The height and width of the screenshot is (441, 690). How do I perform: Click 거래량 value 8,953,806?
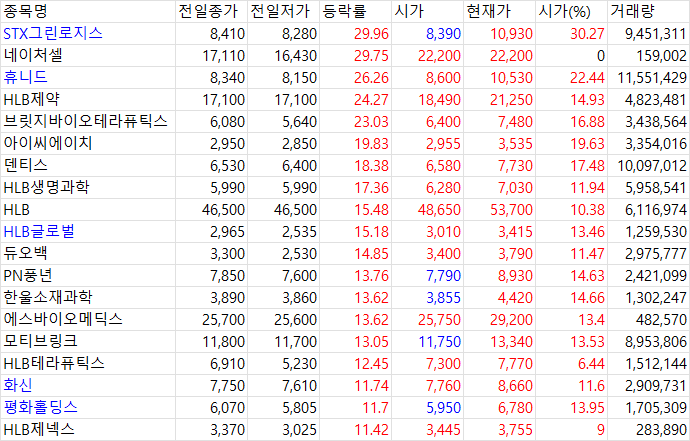[656, 342]
